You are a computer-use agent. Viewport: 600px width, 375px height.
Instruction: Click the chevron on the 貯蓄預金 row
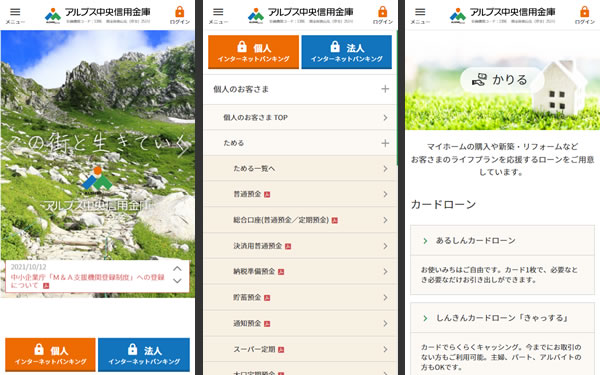coord(385,297)
